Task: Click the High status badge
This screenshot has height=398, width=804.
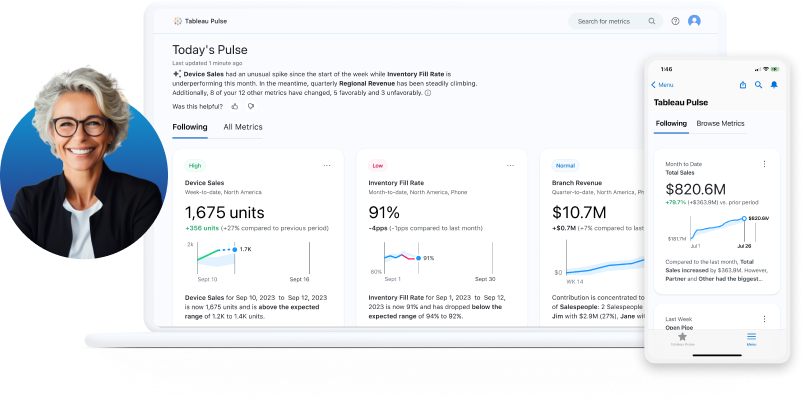Action: pos(195,166)
